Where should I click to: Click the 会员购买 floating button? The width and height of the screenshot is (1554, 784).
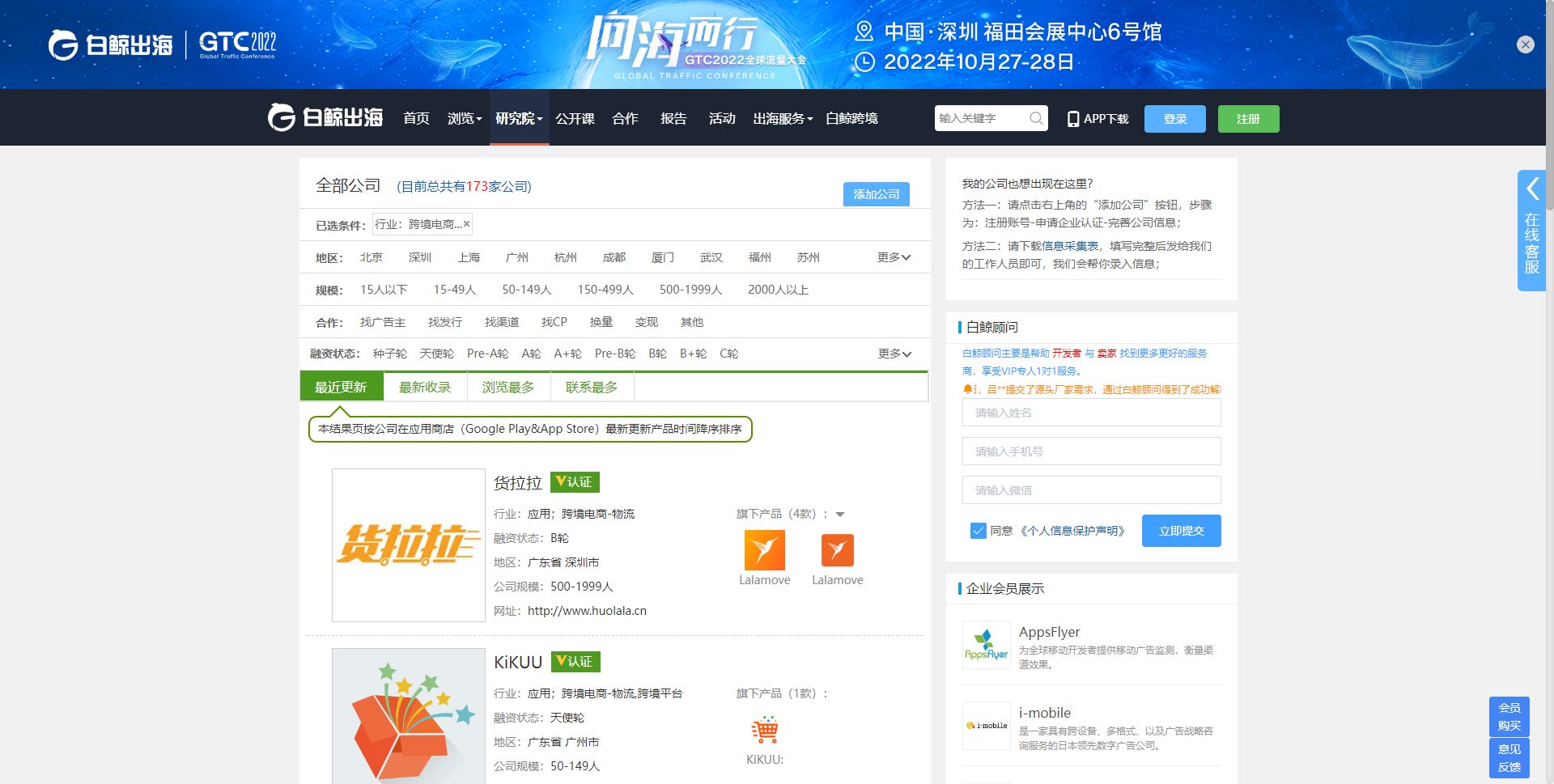pyautogui.click(x=1509, y=717)
